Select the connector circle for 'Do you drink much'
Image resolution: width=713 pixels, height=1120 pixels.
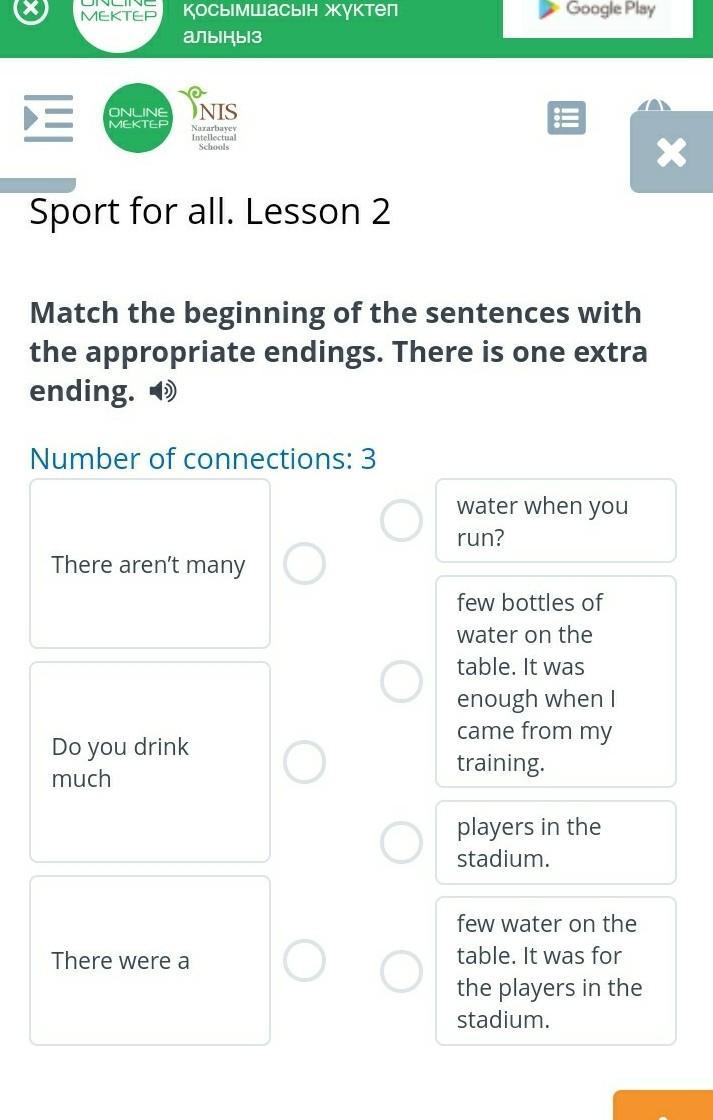click(304, 761)
